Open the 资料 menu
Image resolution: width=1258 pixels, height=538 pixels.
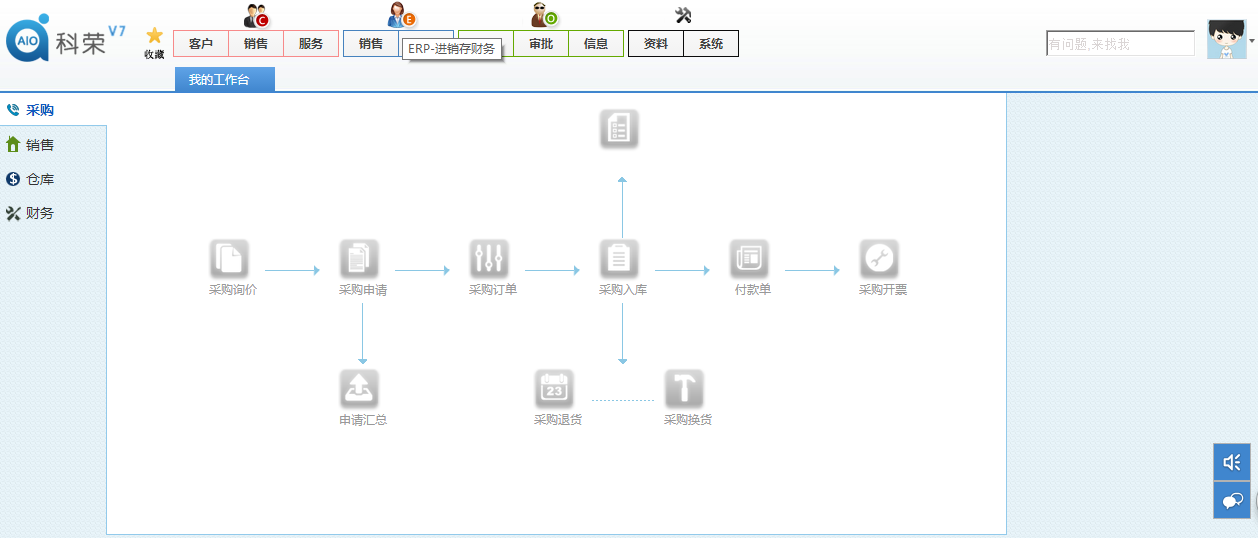click(x=656, y=44)
